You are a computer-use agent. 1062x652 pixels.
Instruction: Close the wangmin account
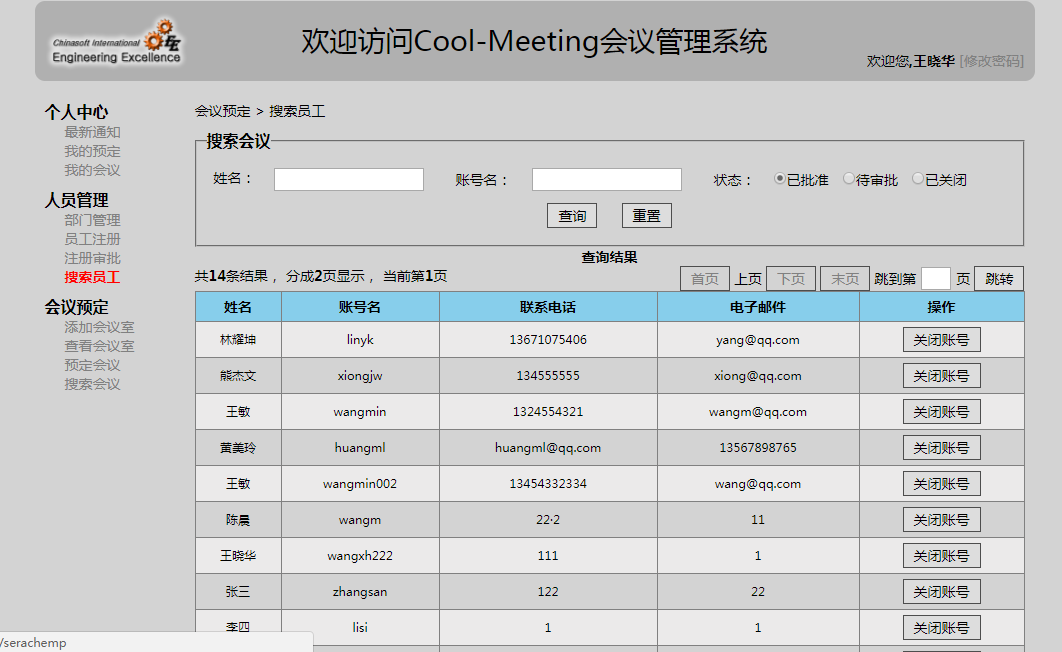tap(941, 412)
